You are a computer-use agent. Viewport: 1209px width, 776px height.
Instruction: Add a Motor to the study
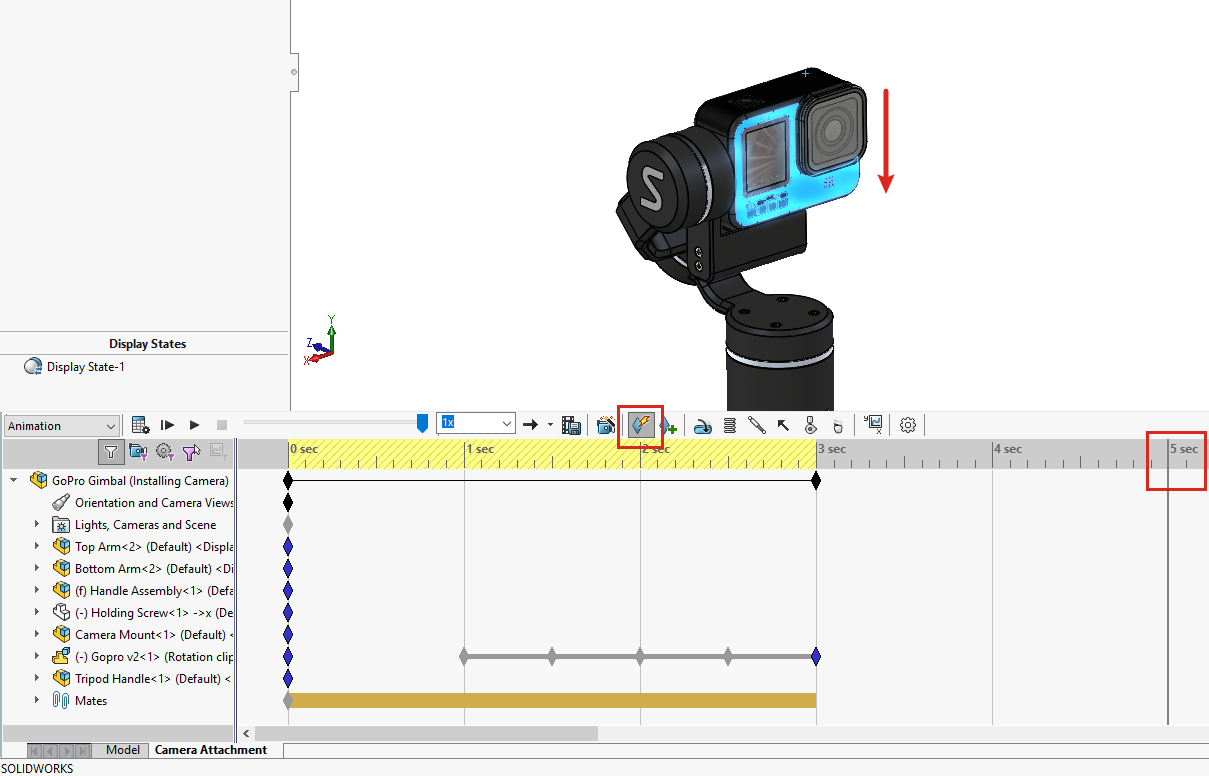pyautogui.click(x=703, y=426)
